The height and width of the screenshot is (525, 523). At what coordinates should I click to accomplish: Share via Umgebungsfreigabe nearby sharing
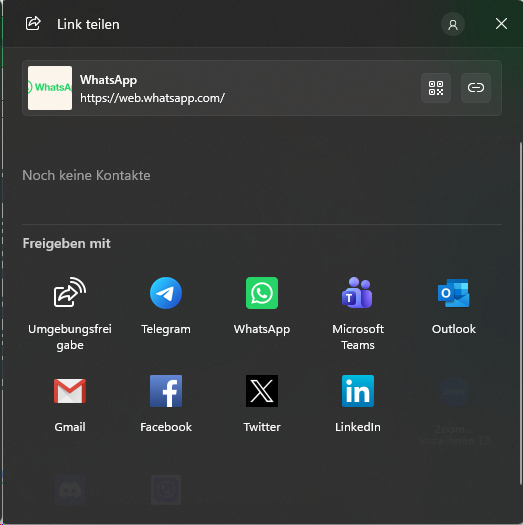coord(70,314)
